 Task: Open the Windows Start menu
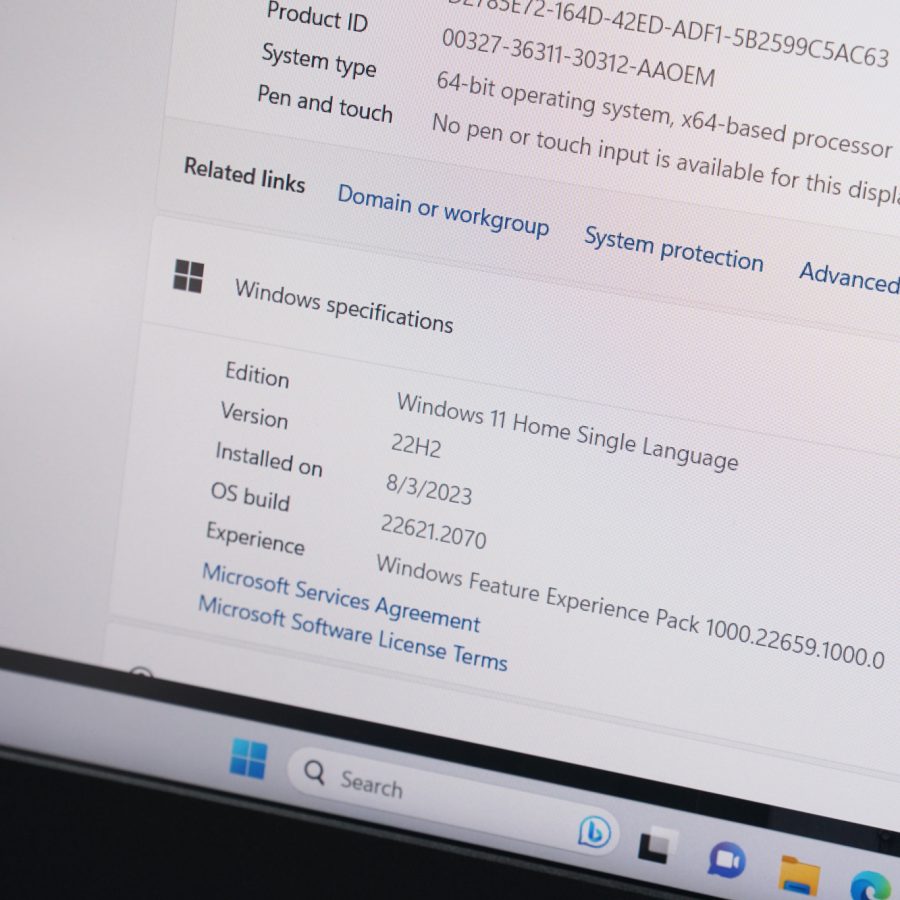pos(248,758)
